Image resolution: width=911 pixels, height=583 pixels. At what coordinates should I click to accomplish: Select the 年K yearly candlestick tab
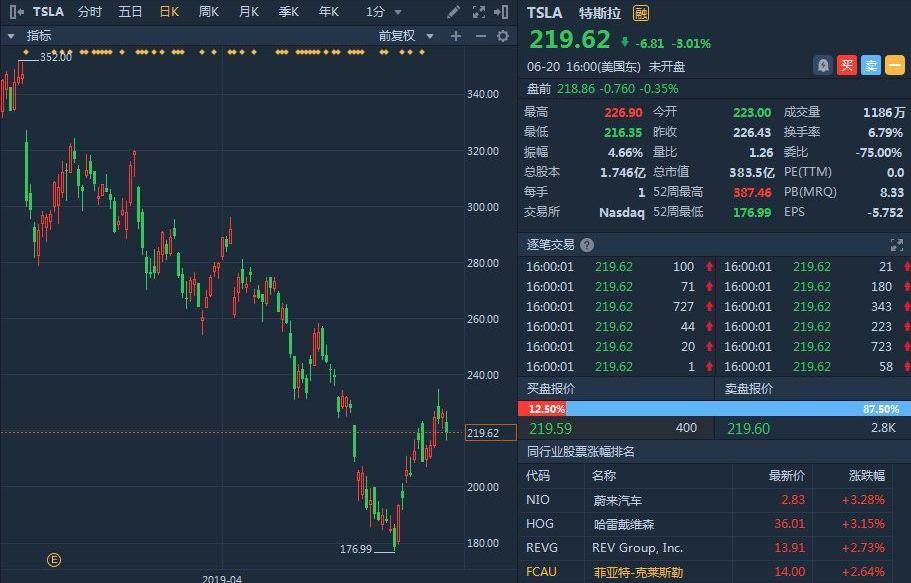point(328,12)
